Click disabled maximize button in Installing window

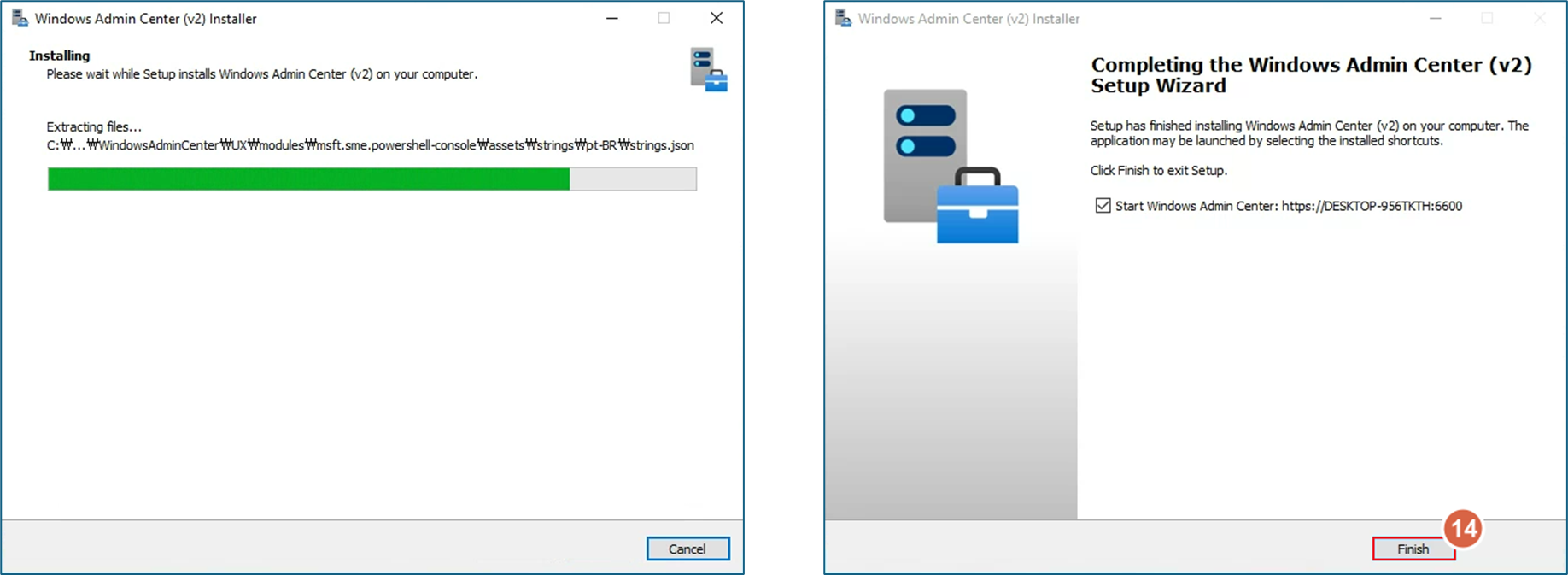tap(664, 18)
